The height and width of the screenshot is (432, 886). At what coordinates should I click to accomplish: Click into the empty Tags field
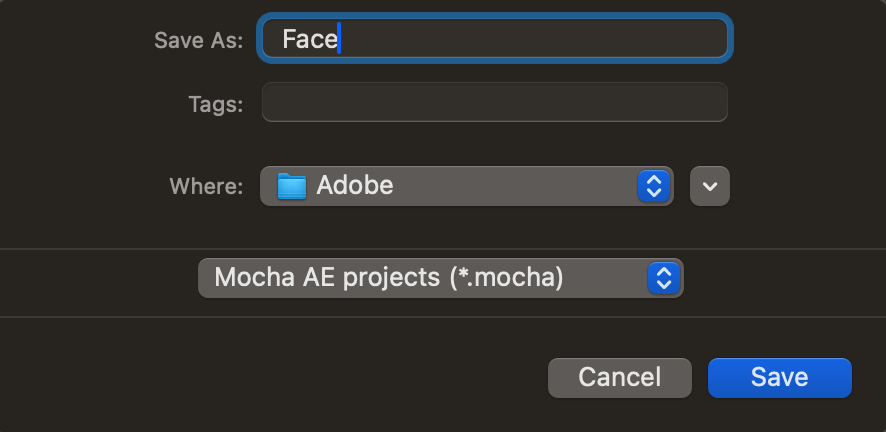495,102
